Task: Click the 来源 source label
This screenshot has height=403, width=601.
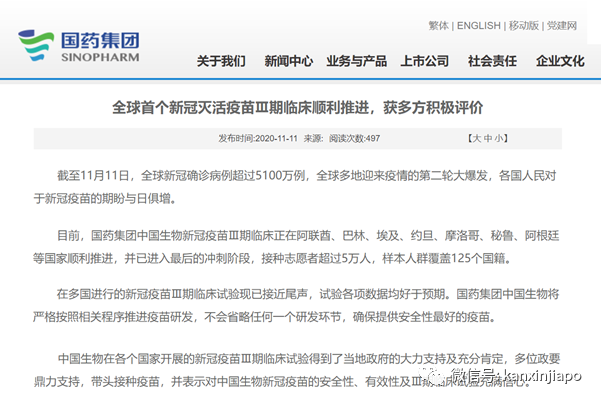Action: tap(314, 138)
